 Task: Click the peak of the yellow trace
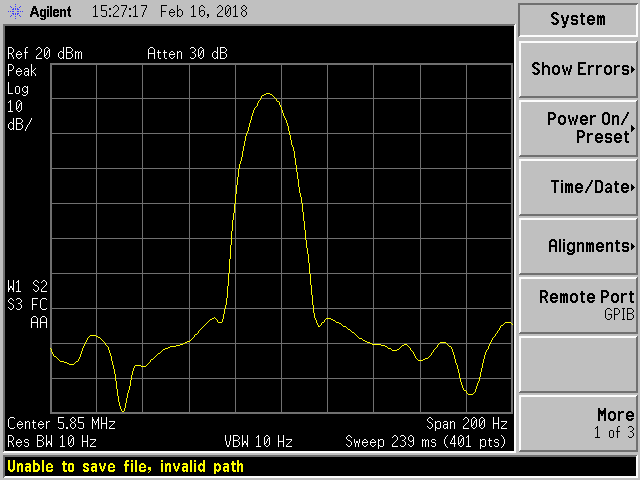[x=267, y=94]
